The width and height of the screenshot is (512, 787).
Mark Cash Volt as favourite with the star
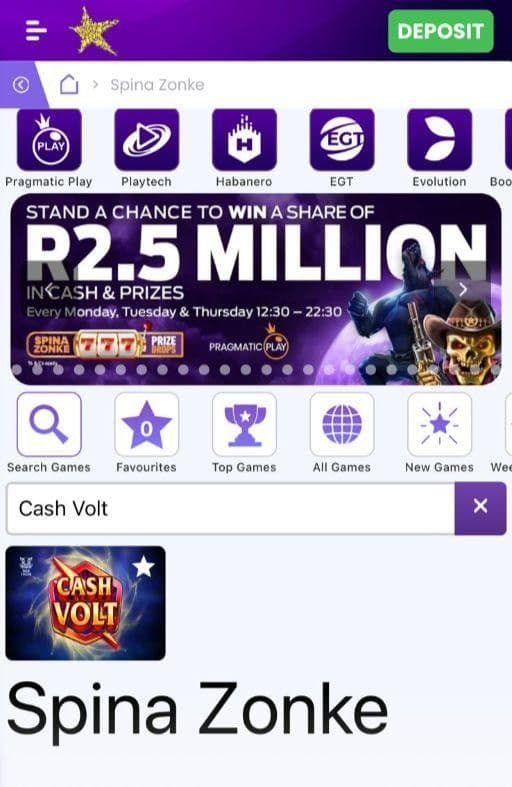[x=144, y=567]
